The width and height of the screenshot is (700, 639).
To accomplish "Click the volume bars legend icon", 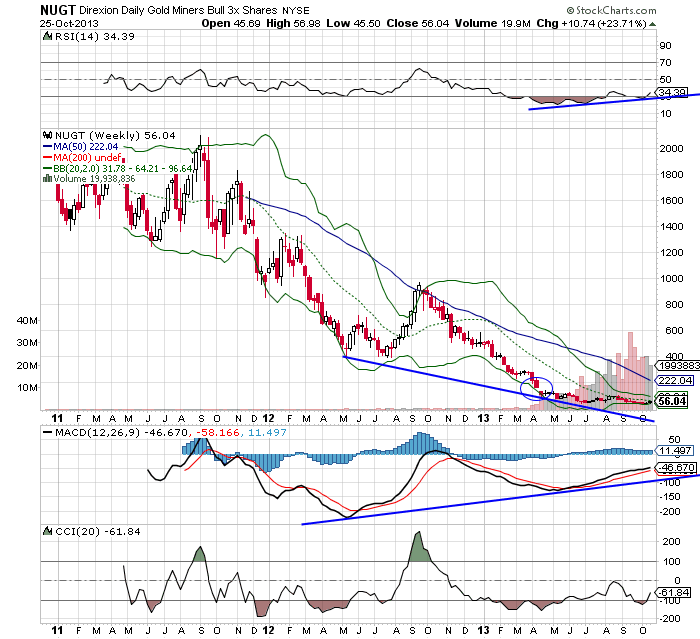I will [x=48, y=179].
